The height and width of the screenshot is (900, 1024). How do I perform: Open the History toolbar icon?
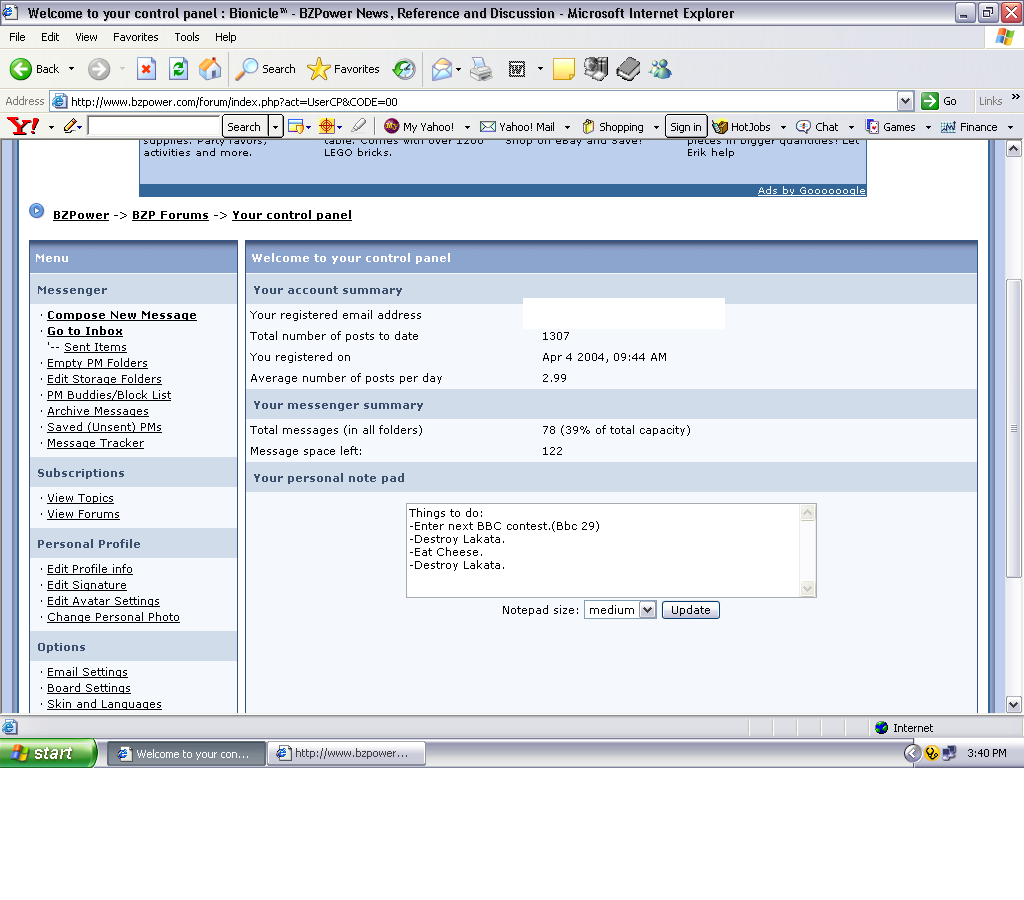pyautogui.click(x=404, y=69)
